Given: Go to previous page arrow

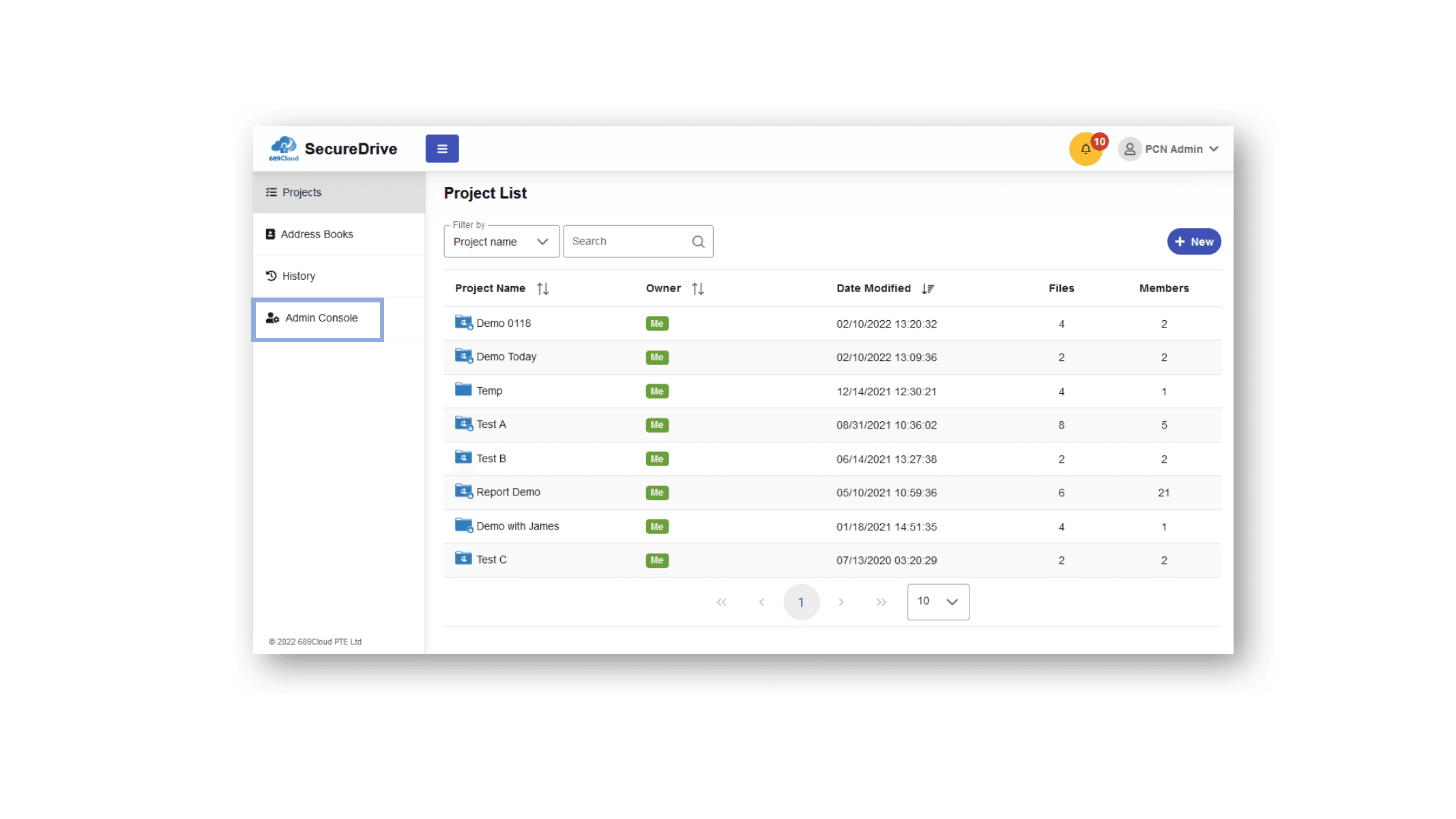Looking at the screenshot, I should [761, 602].
